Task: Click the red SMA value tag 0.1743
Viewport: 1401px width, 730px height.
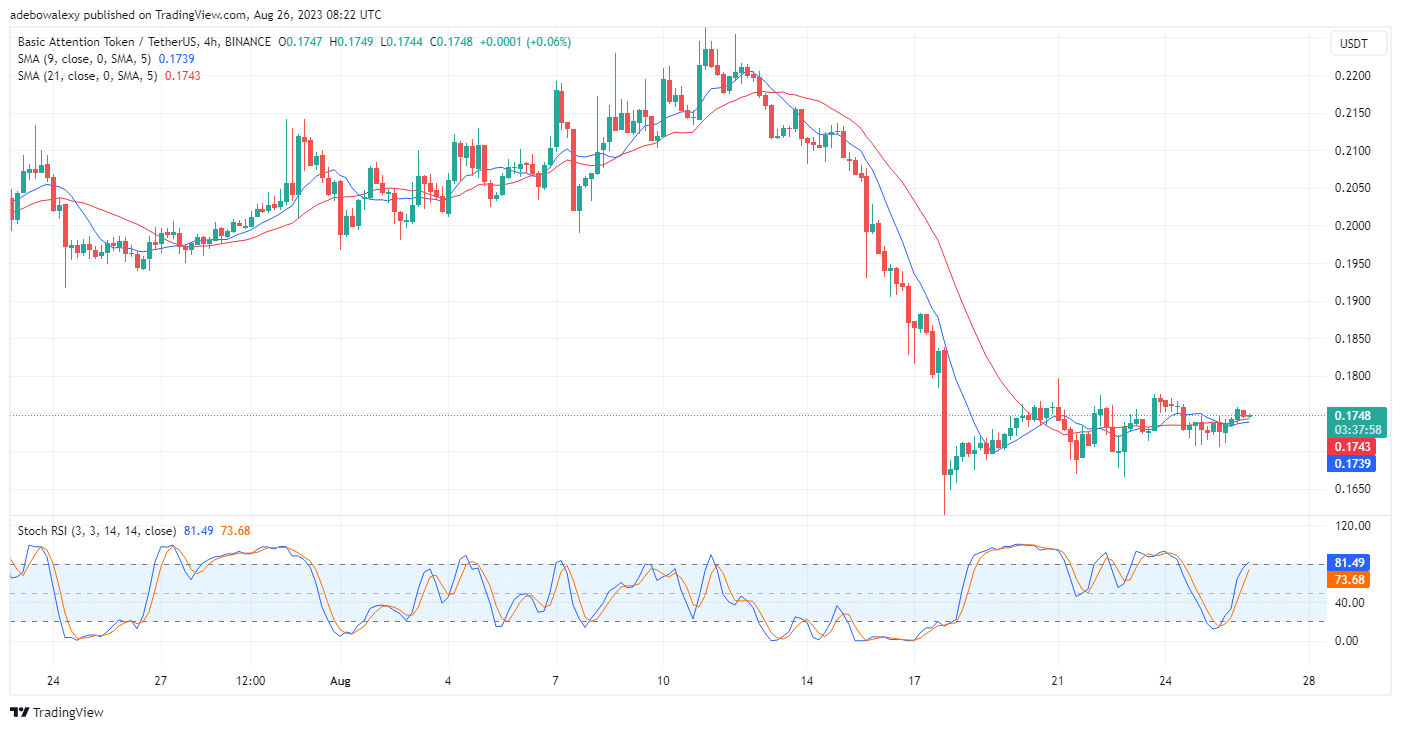Action: pos(1352,446)
